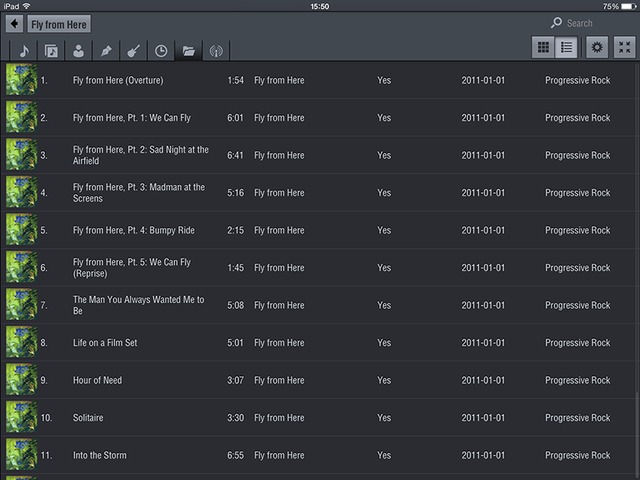Screen dimensions: 640x480
Task: Play track Fly from Here (Overture)
Action: [x=118, y=80]
